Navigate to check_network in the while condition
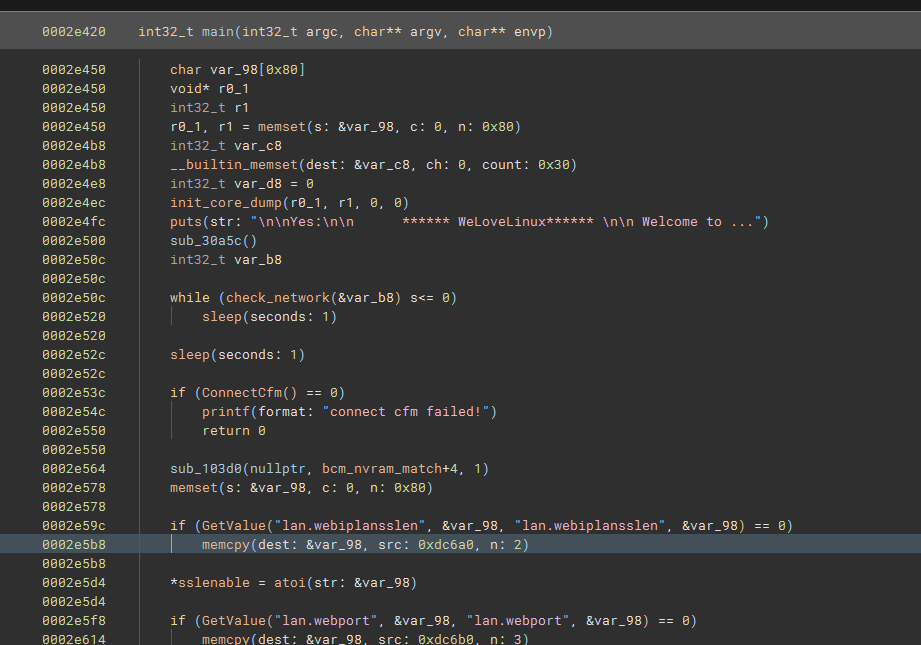This screenshot has height=645, width=921. coord(278,298)
